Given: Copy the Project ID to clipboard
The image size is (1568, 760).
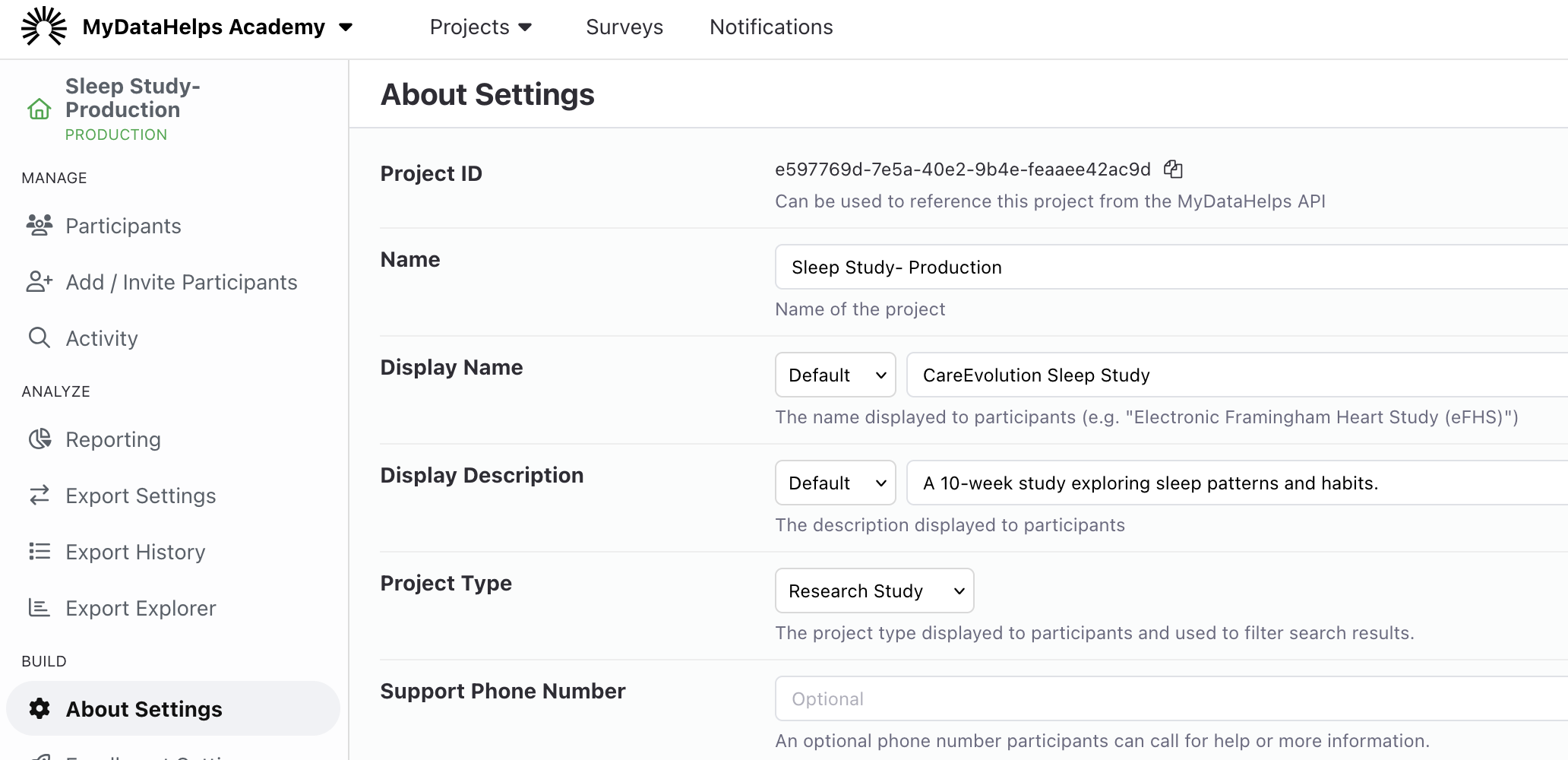Looking at the screenshot, I should coord(1173,169).
